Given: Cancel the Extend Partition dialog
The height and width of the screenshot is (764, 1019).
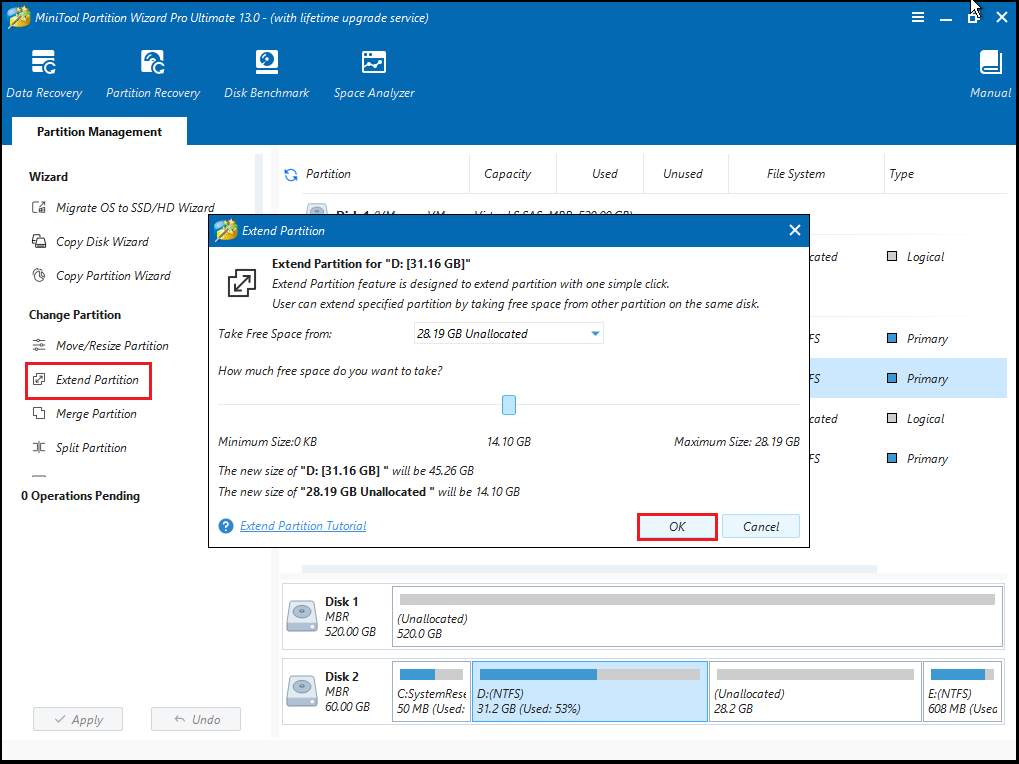Looking at the screenshot, I should point(761,527).
